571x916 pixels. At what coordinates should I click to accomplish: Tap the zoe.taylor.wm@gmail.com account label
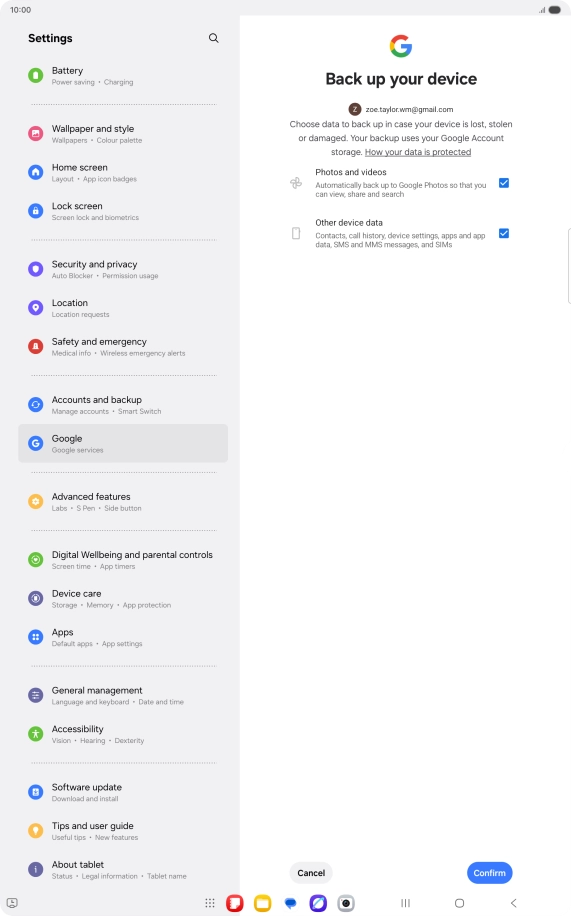tap(409, 109)
